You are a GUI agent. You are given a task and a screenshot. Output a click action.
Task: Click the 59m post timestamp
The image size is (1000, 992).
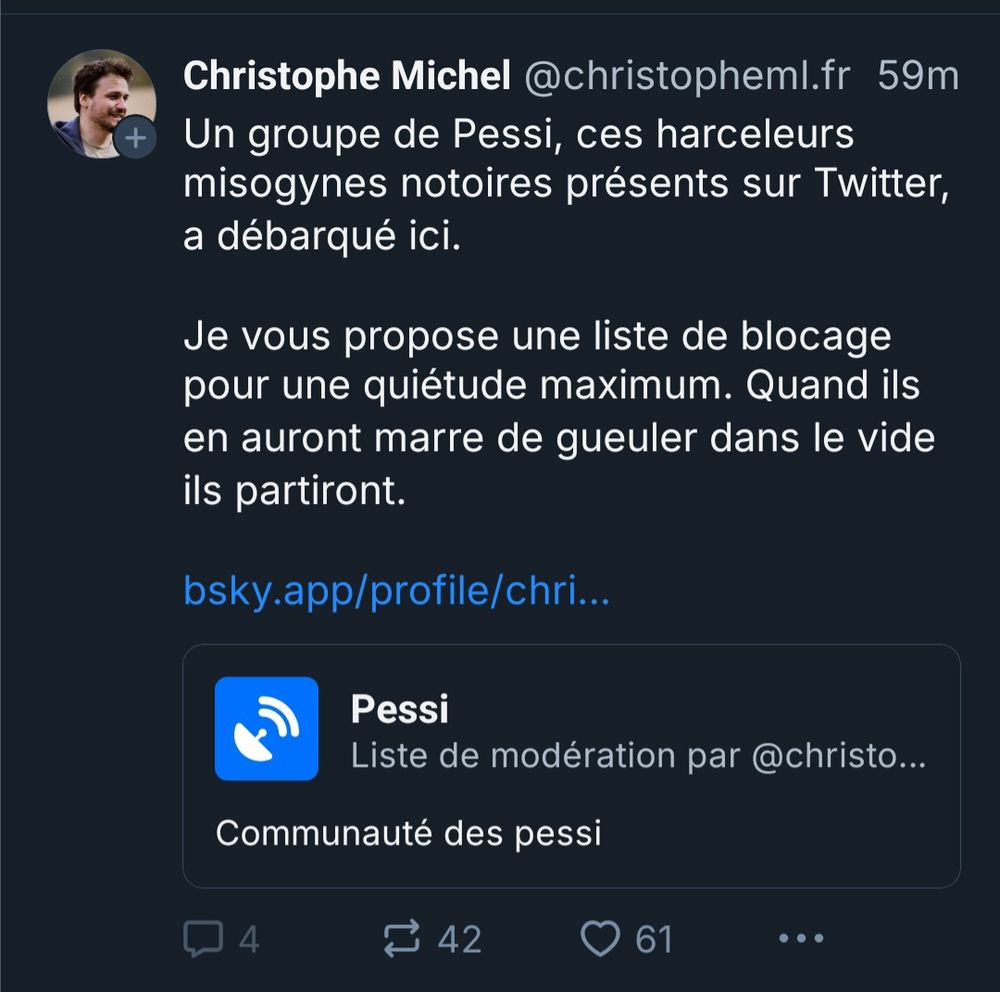click(x=918, y=77)
